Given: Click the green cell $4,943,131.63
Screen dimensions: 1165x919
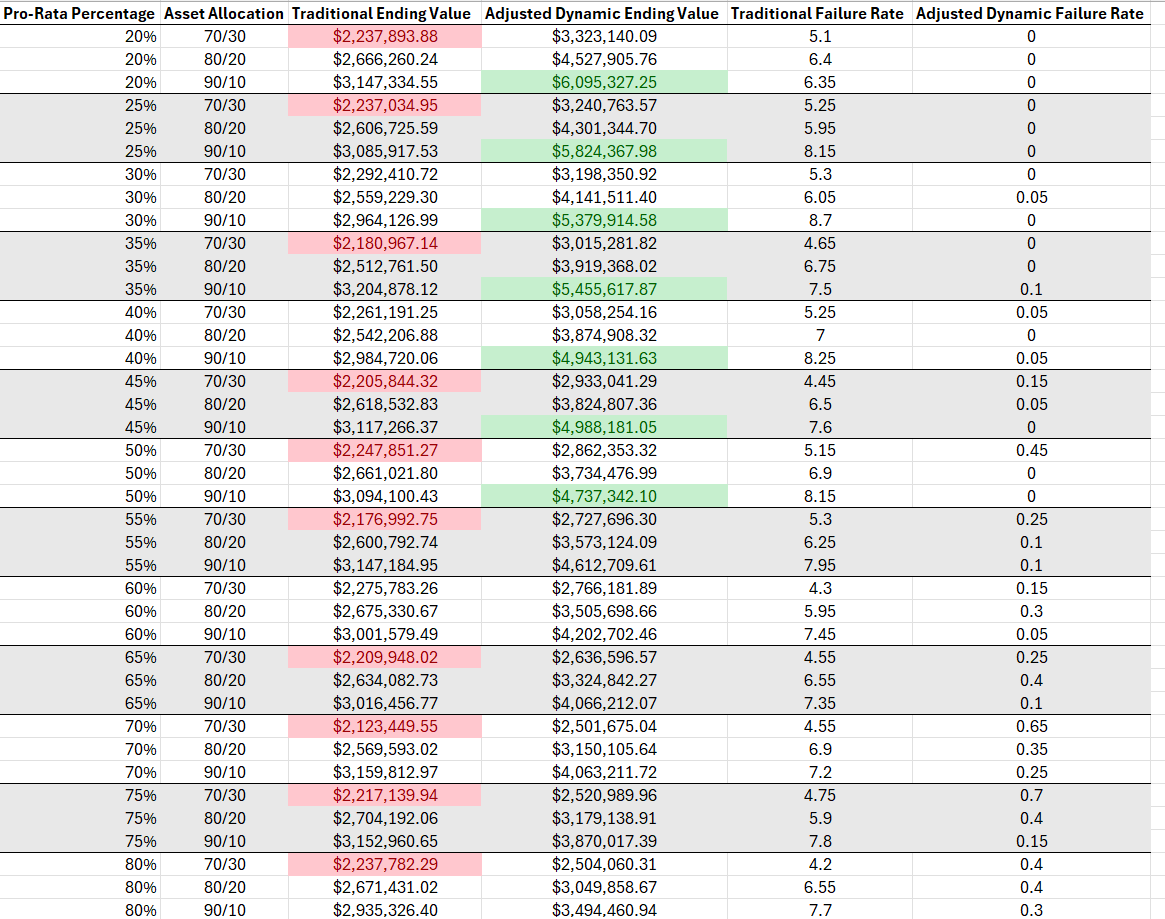Looking at the screenshot, I should tap(604, 359).
